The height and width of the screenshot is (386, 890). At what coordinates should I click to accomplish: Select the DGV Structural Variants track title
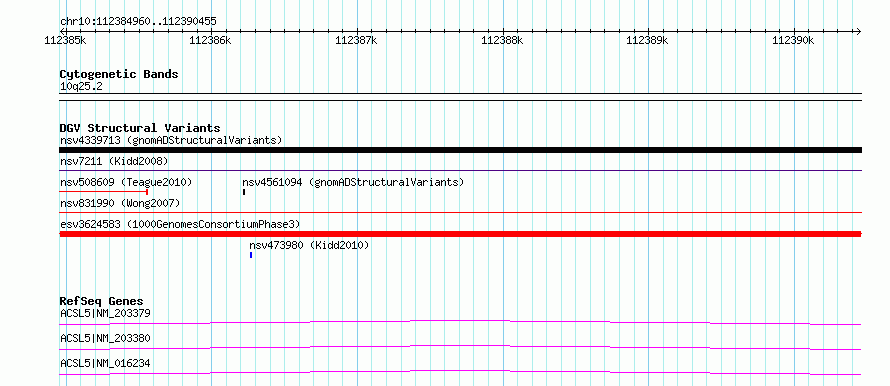[x=140, y=128]
